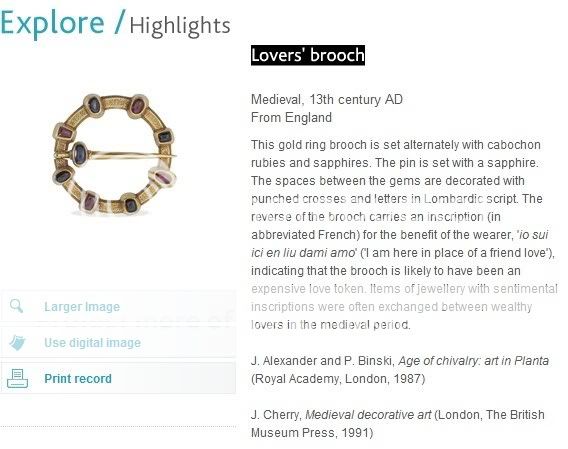The image size is (568, 449).
Task: Select the Use digital image link
Action: (92, 342)
